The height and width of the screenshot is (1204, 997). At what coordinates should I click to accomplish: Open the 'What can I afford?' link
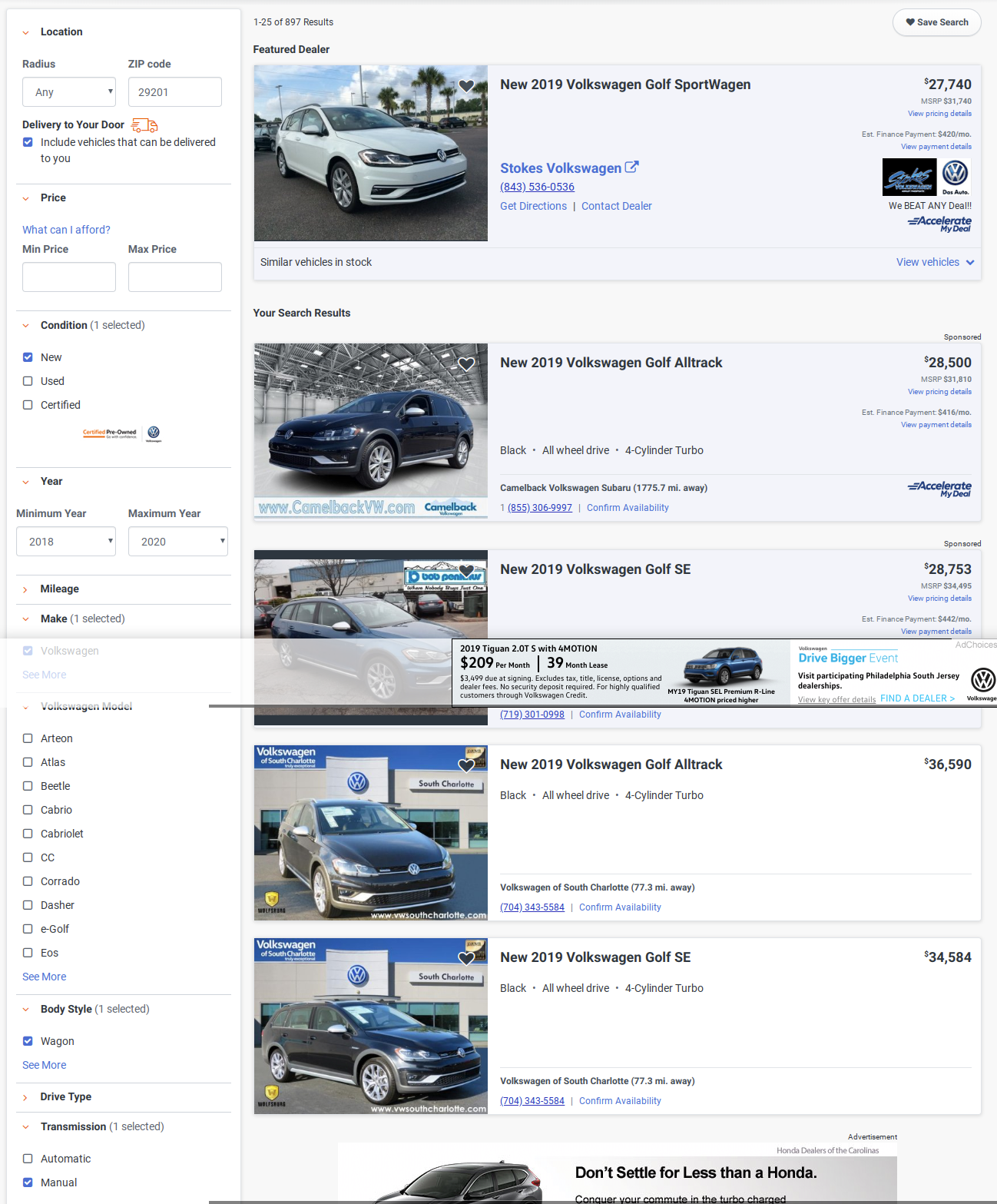pos(66,230)
